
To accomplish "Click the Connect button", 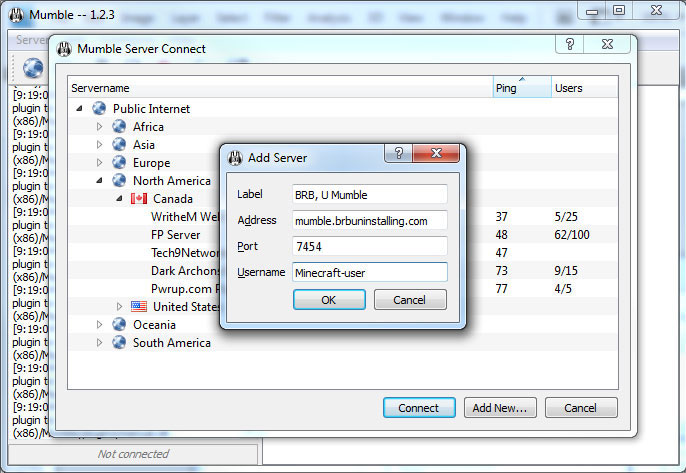I will point(419,407).
